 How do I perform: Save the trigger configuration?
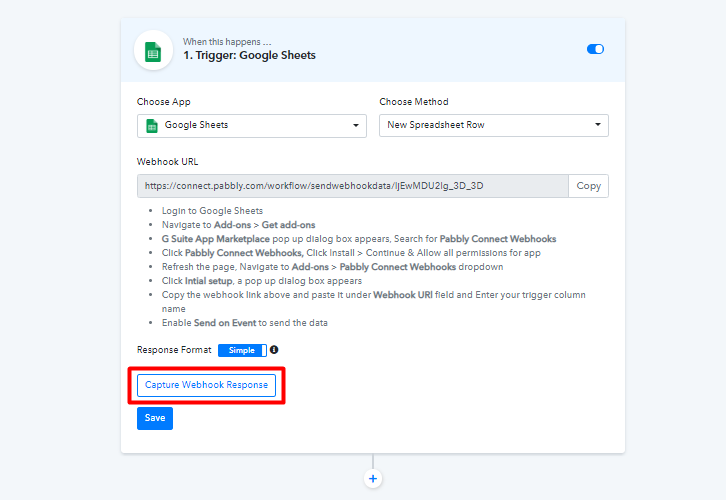[155, 419]
